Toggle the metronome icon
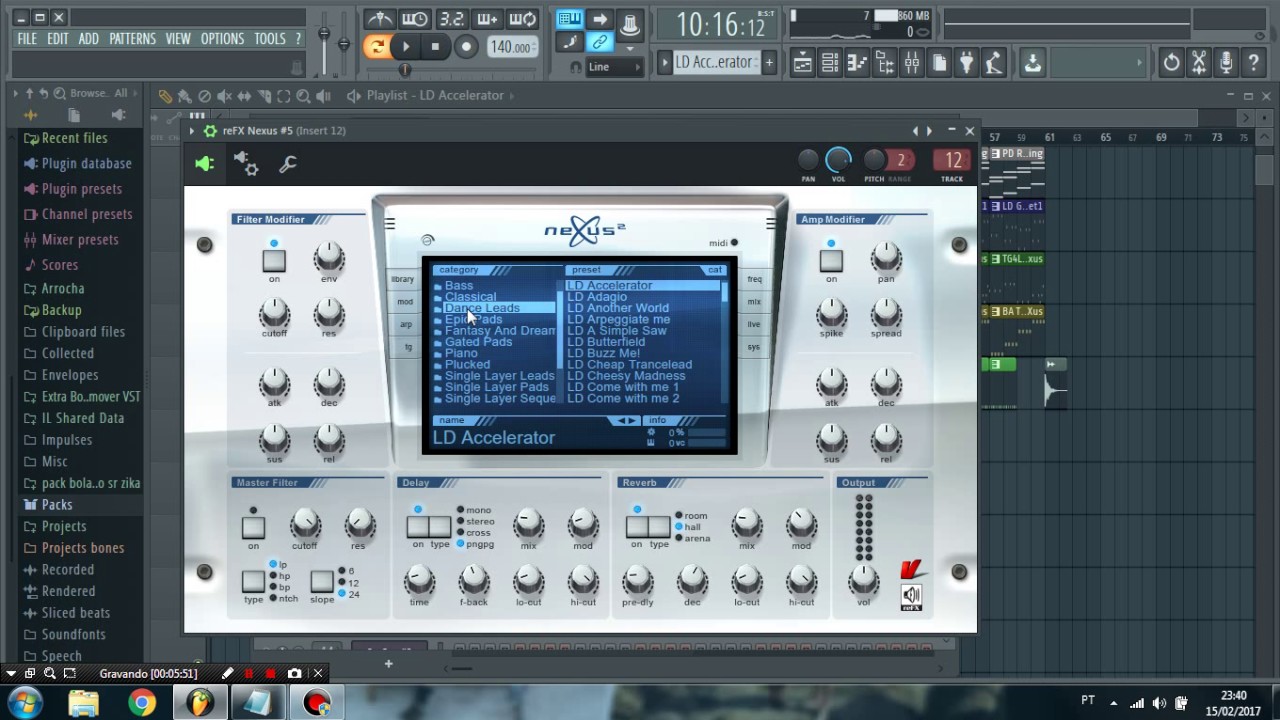1280x720 pixels. 379,19
